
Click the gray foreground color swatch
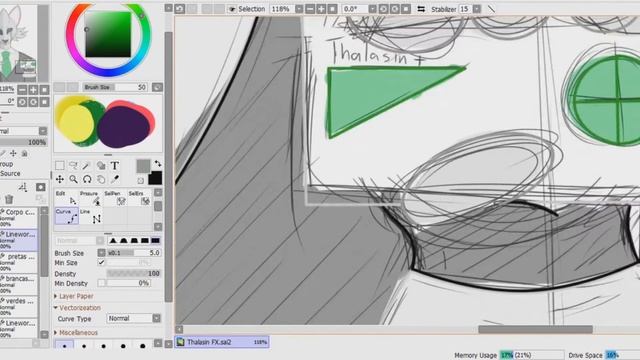143,166
